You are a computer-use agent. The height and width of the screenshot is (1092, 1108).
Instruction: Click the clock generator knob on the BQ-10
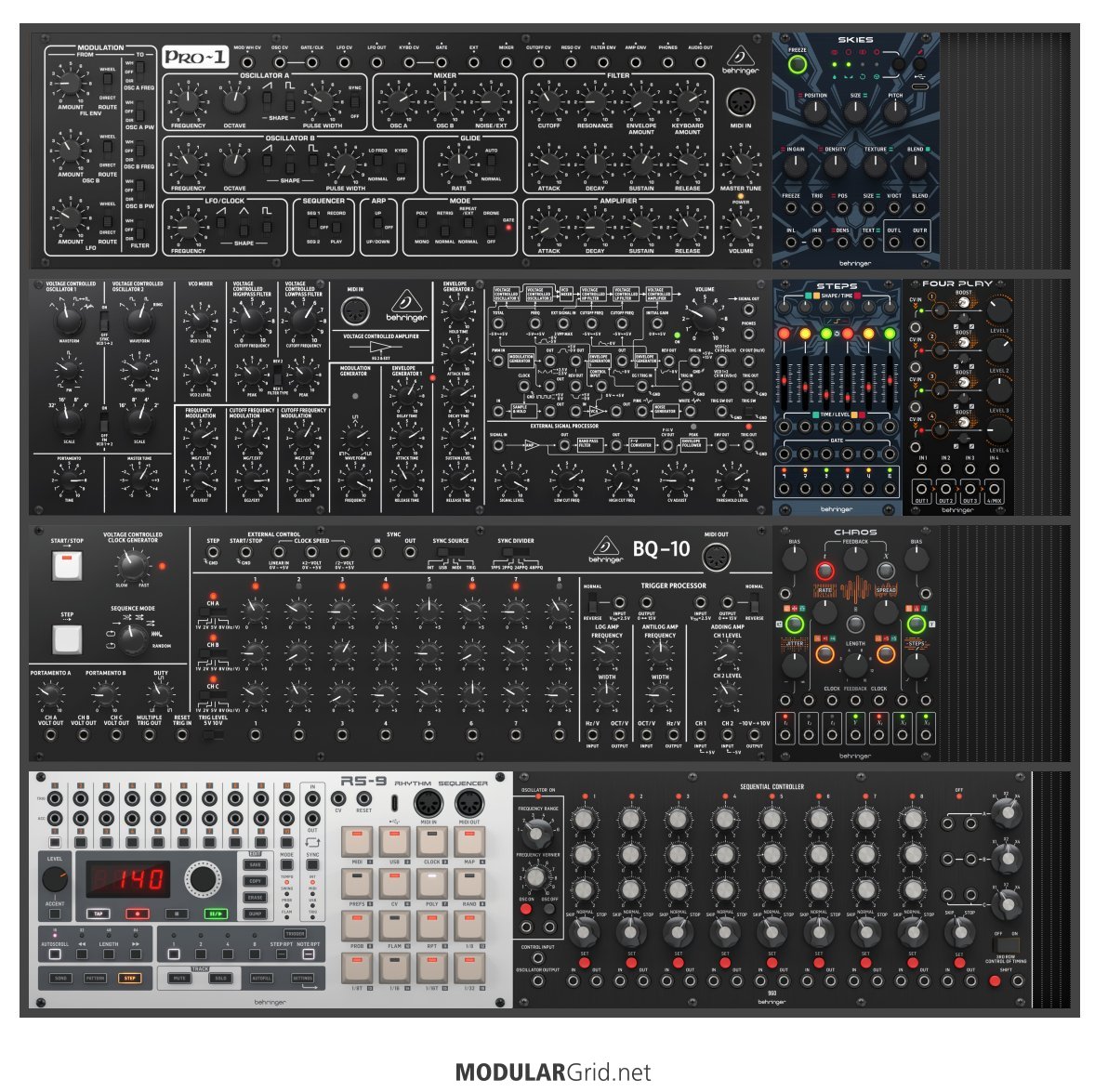[132, 566]
